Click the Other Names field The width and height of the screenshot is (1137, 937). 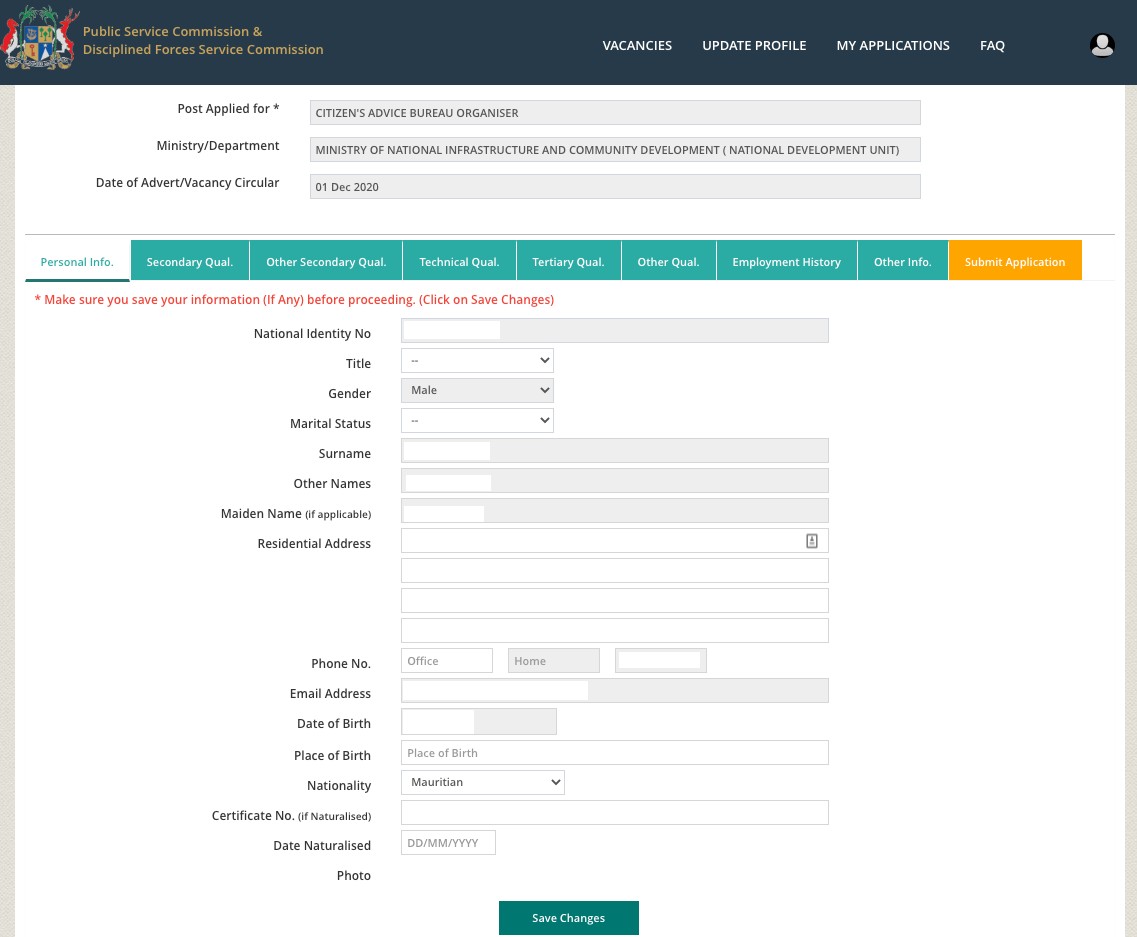[615, 481]
